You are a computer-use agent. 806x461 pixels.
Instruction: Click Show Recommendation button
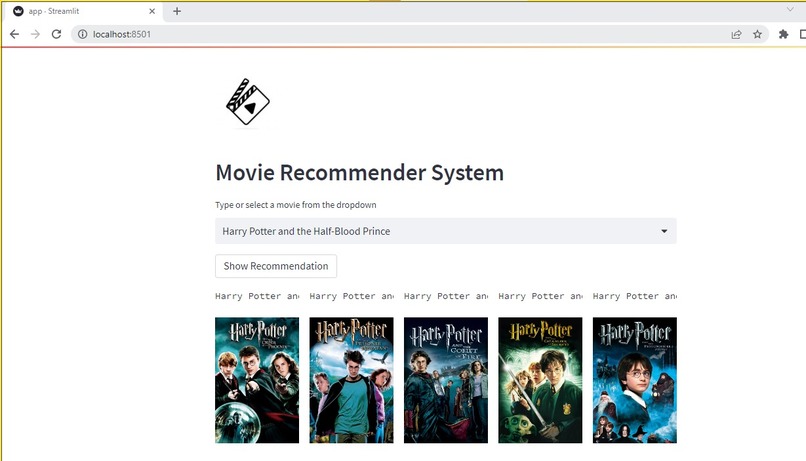(276, 266)
